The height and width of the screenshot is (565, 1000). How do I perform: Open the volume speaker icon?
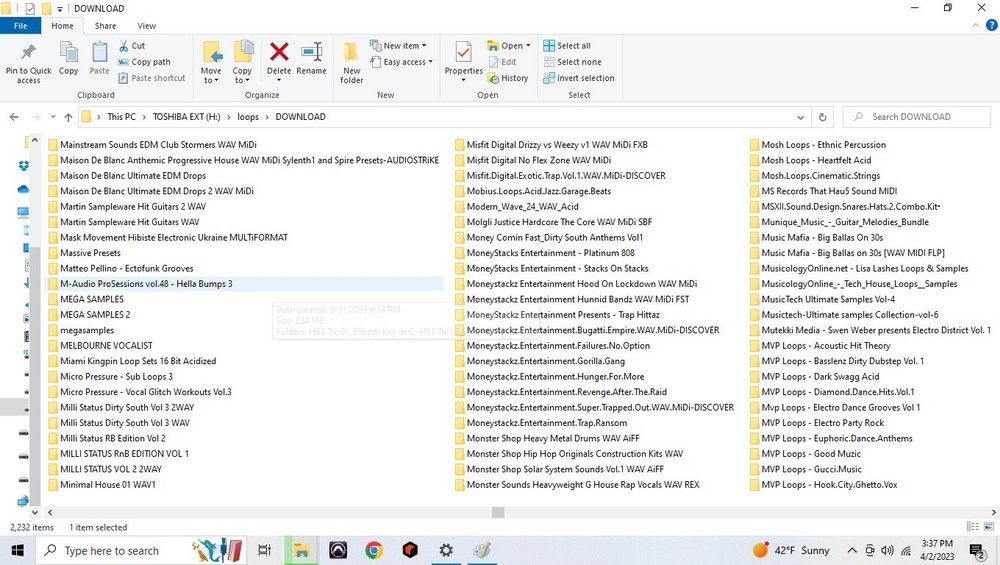point(887,550)
